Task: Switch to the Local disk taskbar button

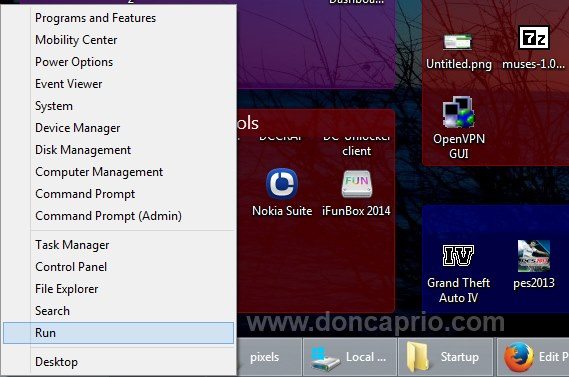Action: click(349, 357)
